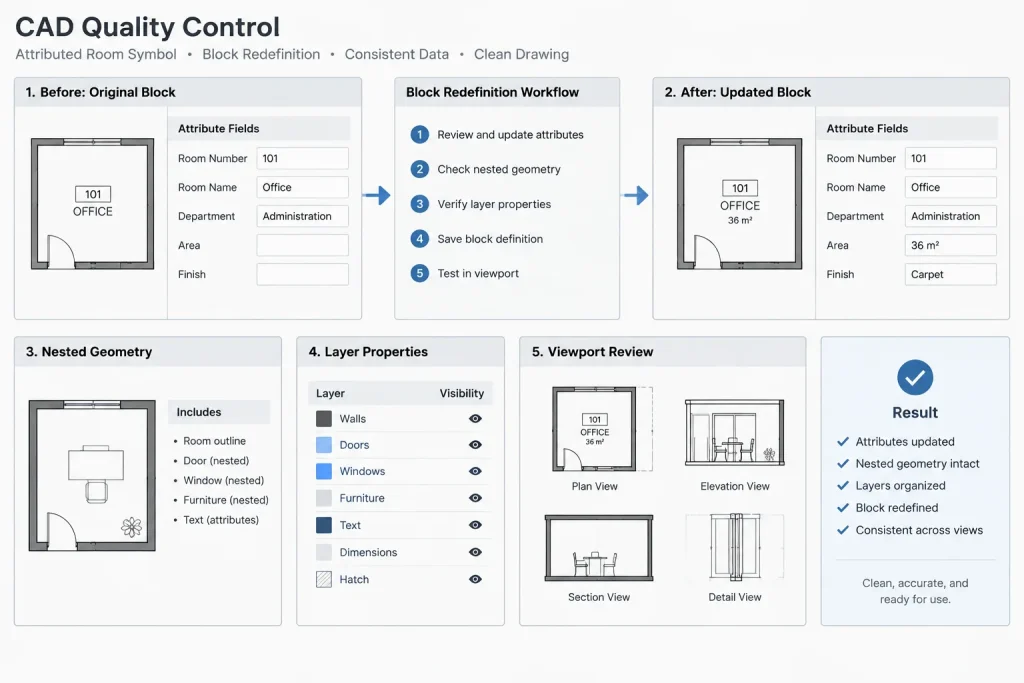Image resolution: width=1024 pixels, height=683 pixels.
Task: Open the Detail View thumbnail
Action: pyautogui.click(x=735, y=547)
